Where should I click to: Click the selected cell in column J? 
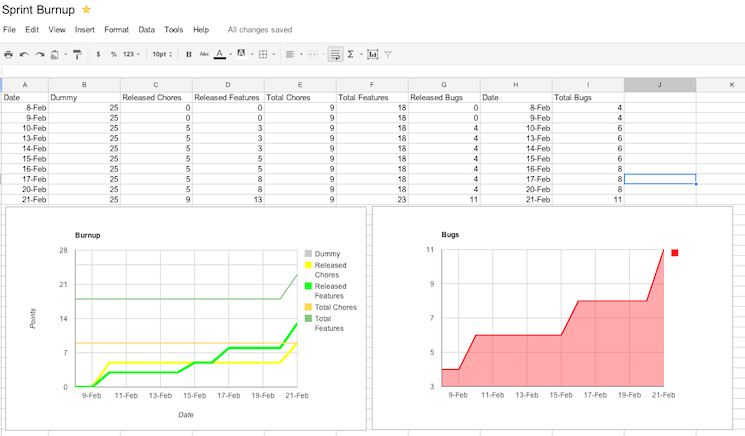pyautogui.click(x=660, y=179)
